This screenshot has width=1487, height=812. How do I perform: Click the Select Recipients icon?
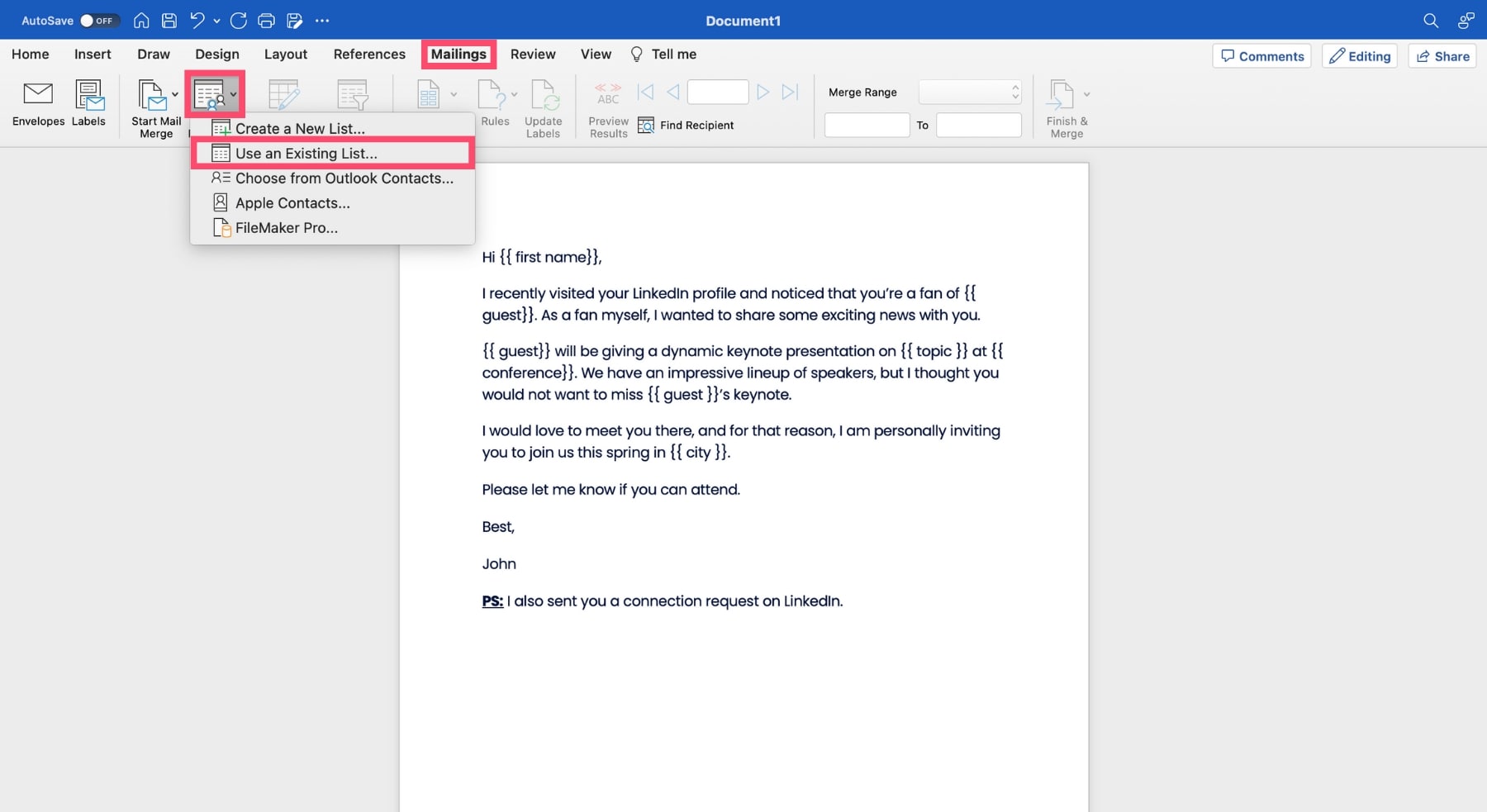point(209,95)
